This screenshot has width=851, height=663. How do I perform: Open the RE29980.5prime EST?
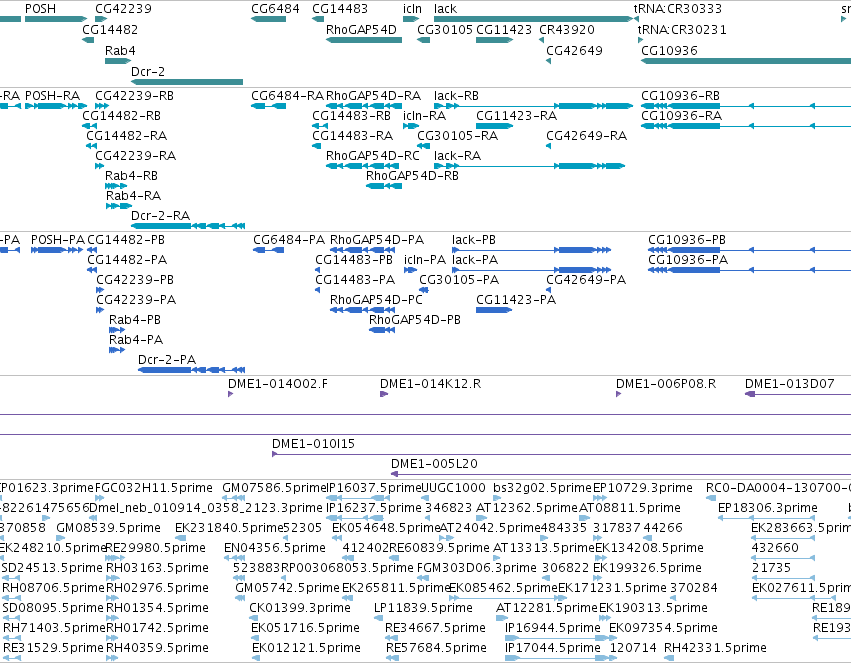tap(115, 558)
